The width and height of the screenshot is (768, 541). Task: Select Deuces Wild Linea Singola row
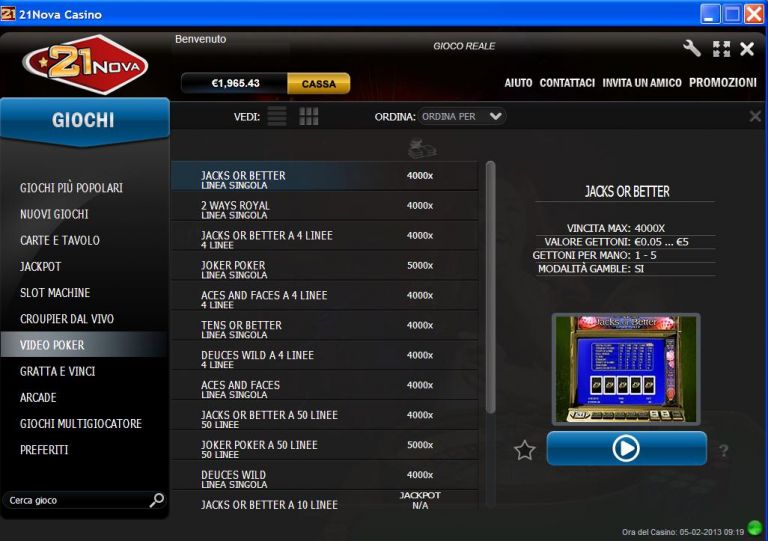click(x=325, y=475)
